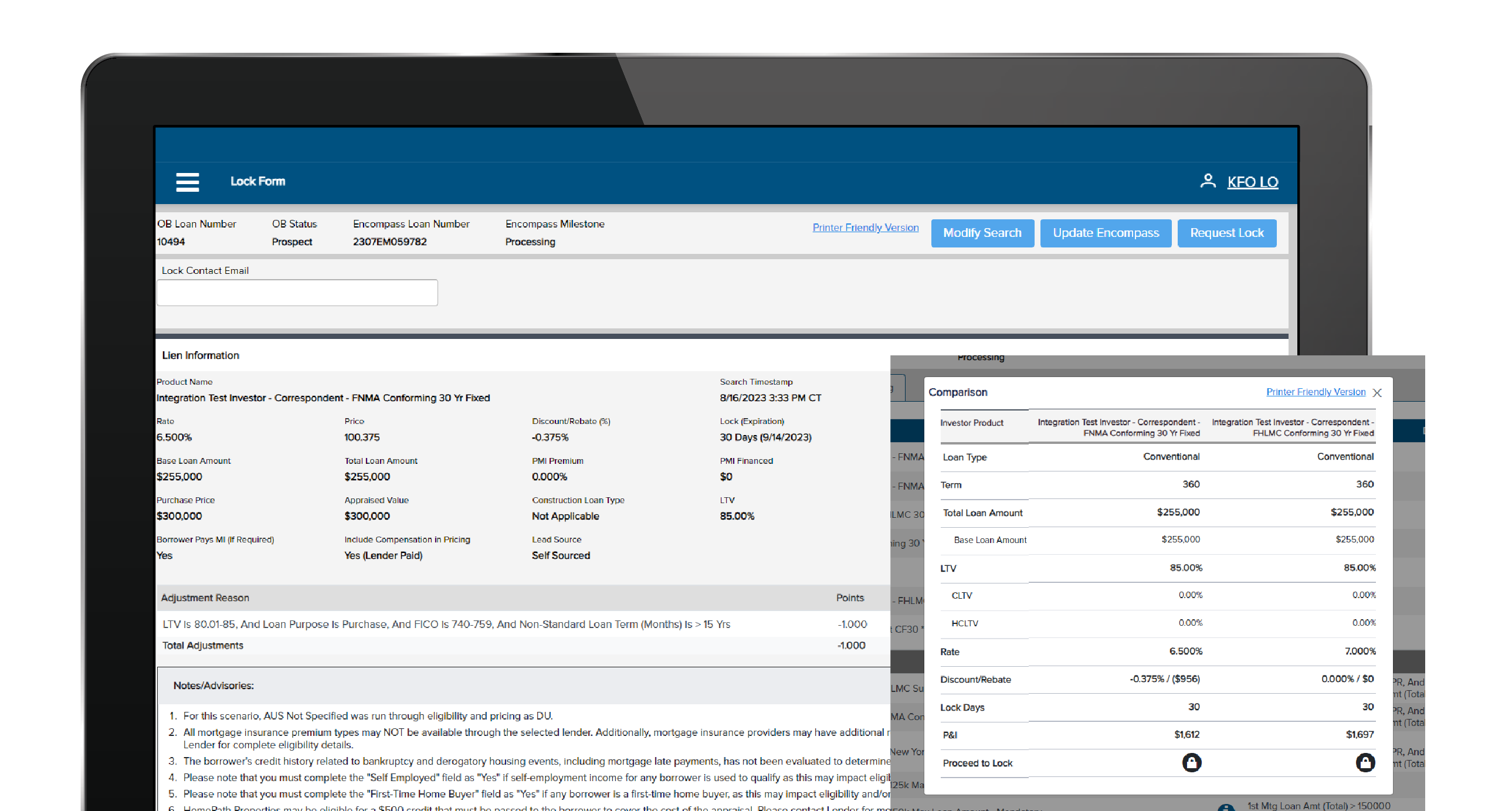Image resolution: width=1512 pixels, height=811 pixels.
Task: Open Printer Friendly Version inside the Comparison panel
Action: pyautogui.click(x=1316, y=391)
